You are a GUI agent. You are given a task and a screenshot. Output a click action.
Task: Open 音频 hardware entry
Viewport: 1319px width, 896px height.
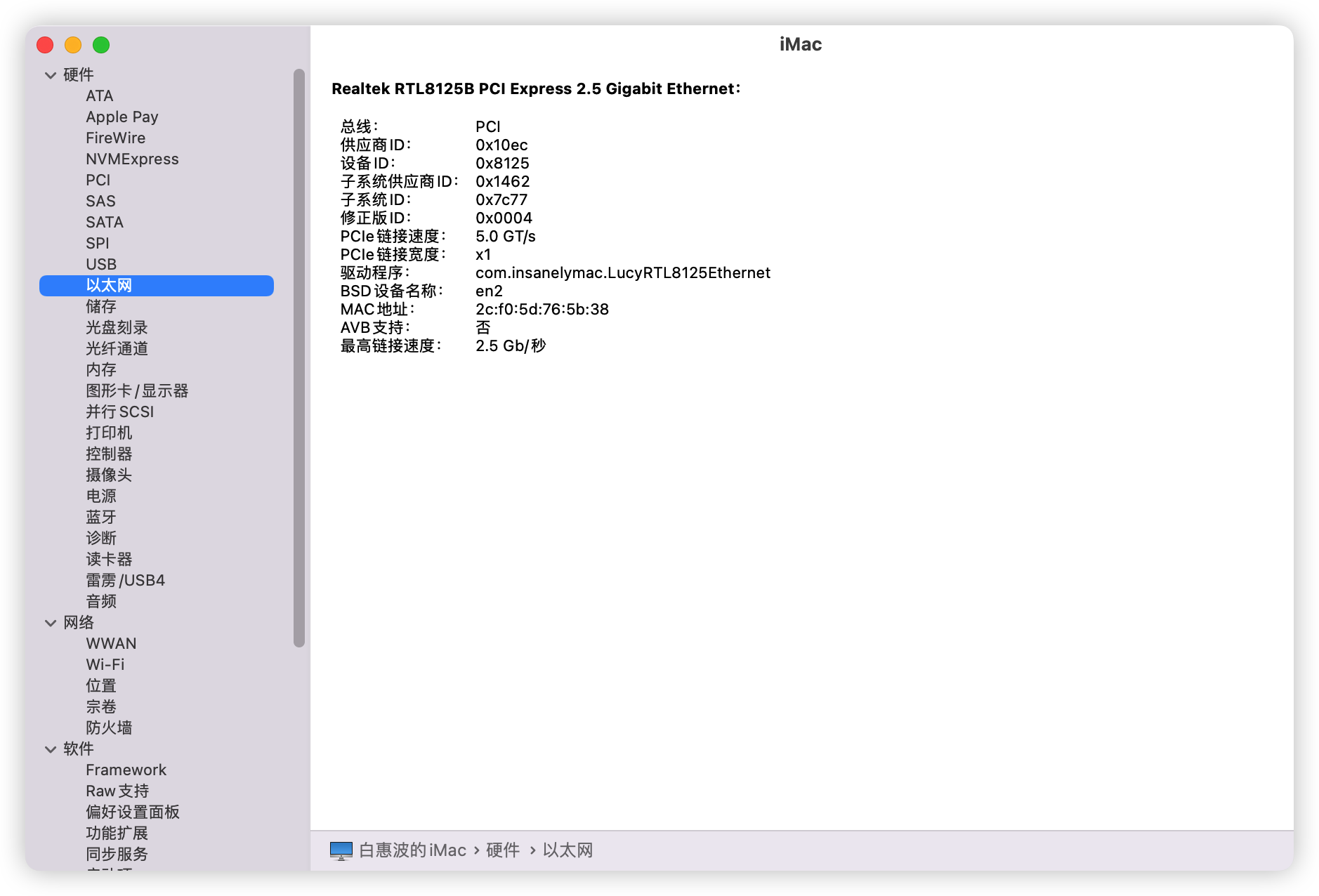tap(101, 602)
